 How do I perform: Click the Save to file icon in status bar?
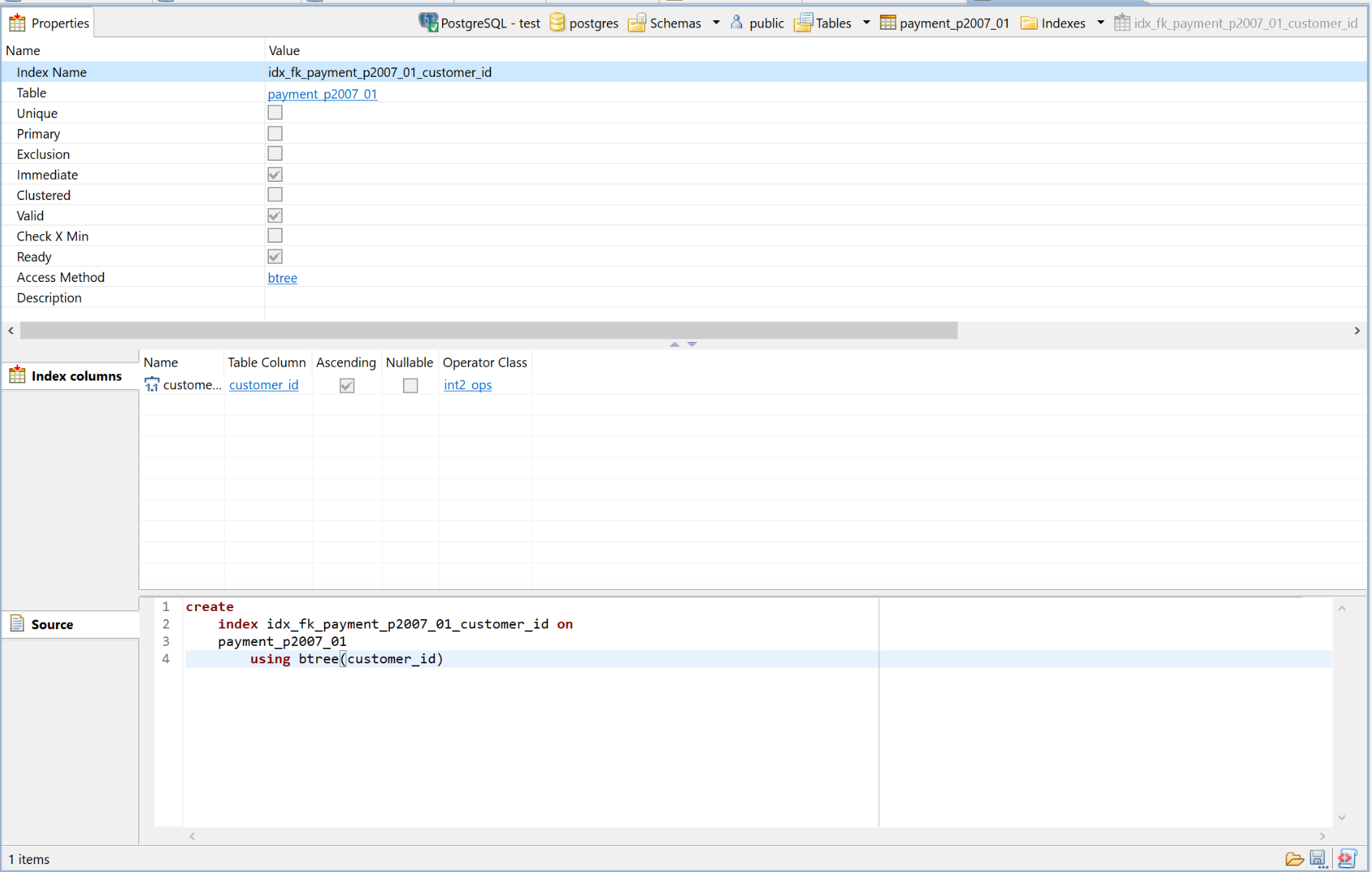(x=1318, y=860)
